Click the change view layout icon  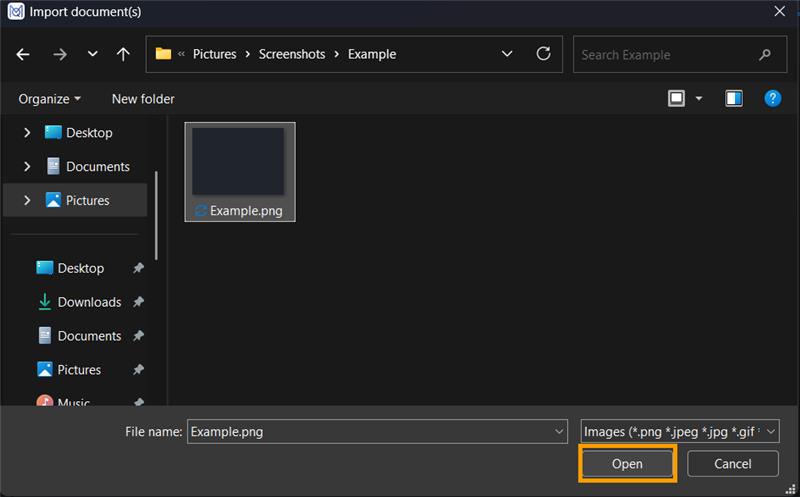[677, 98]
